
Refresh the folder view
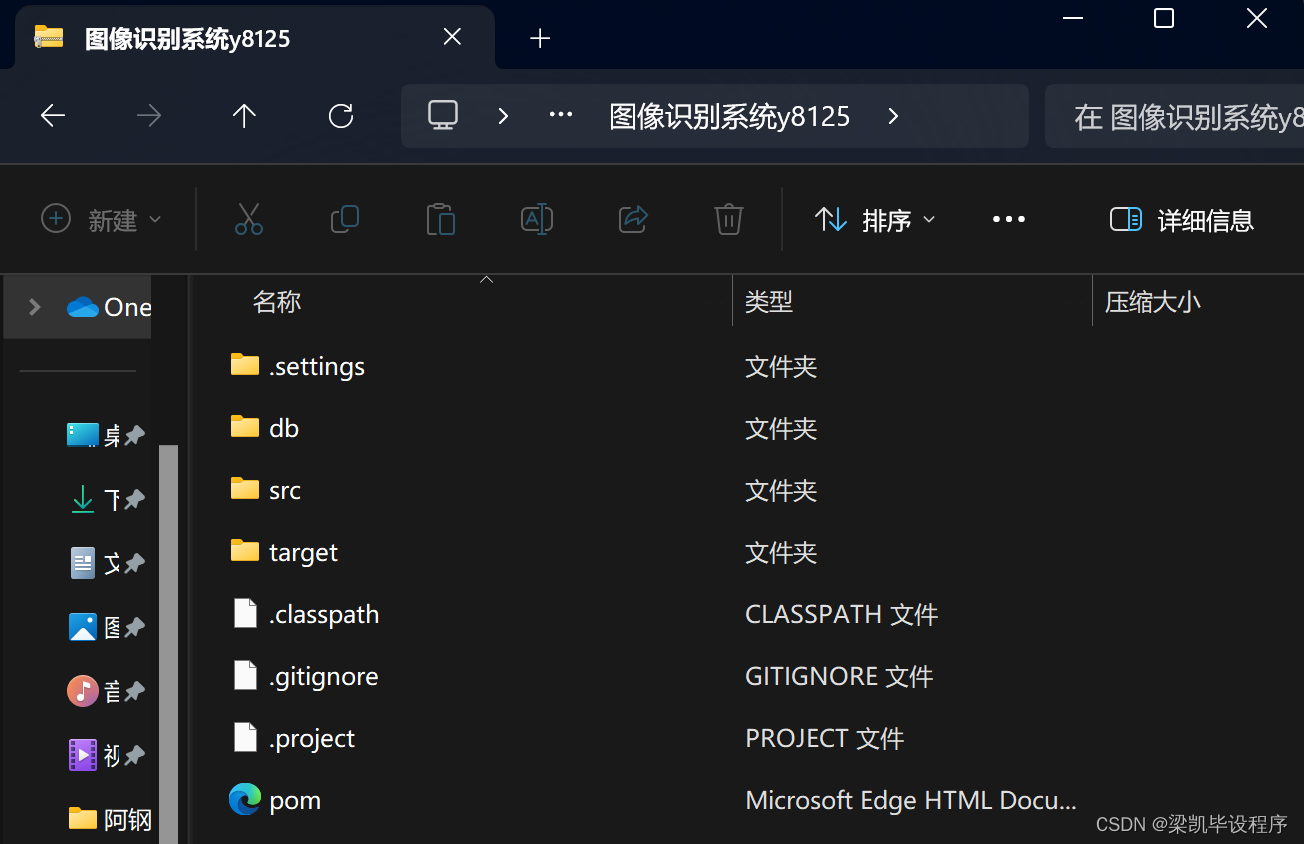[340, 115]
